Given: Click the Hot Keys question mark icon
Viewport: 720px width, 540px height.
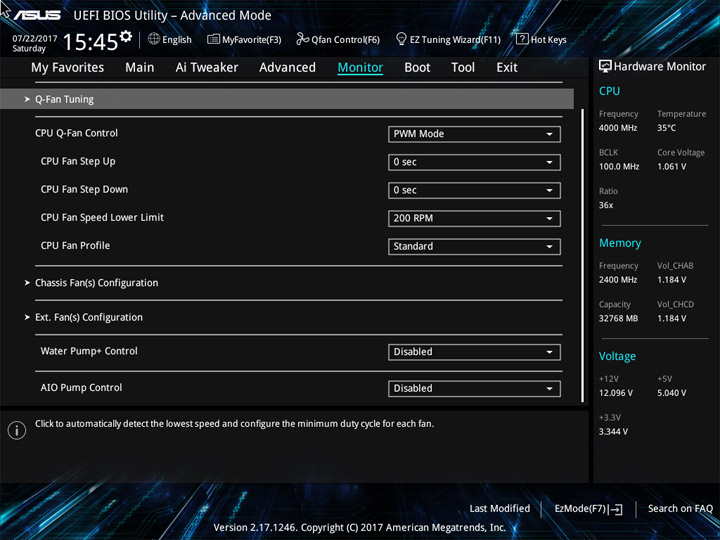Looking at the screenshot, I should click(x=522, y=39).
